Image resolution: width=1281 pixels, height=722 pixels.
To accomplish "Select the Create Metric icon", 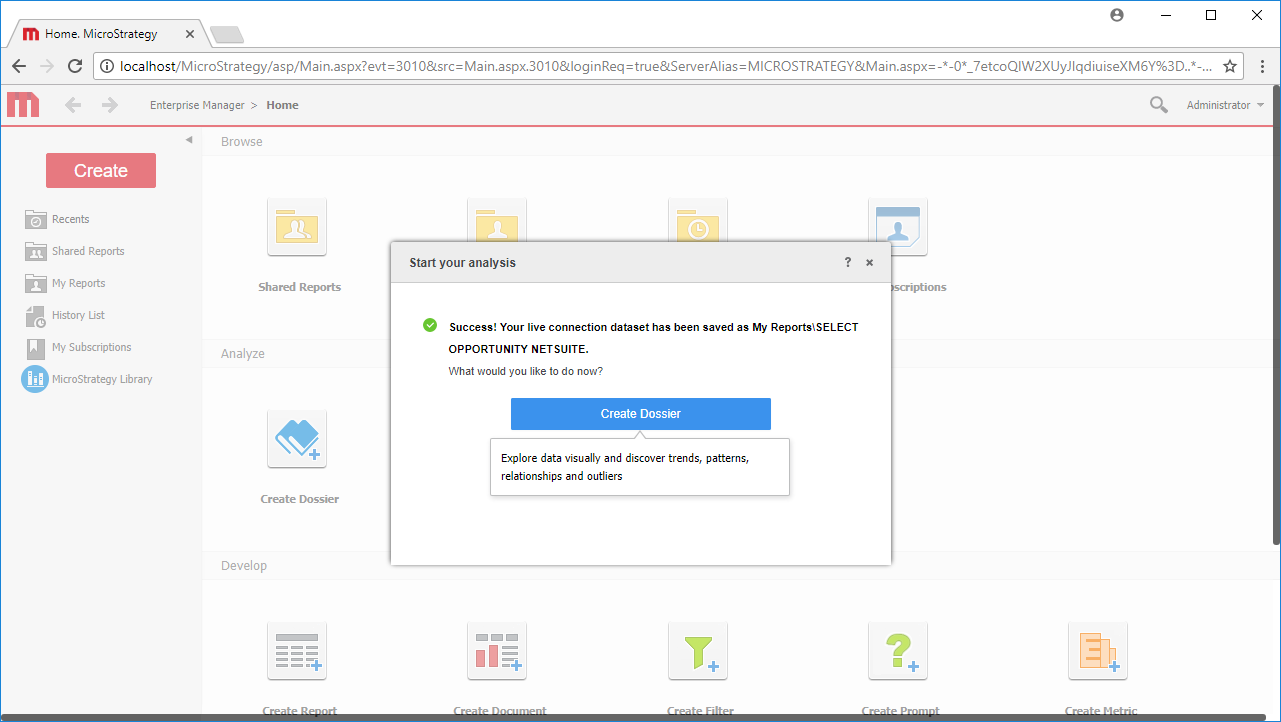I will tap(1097, 650).
